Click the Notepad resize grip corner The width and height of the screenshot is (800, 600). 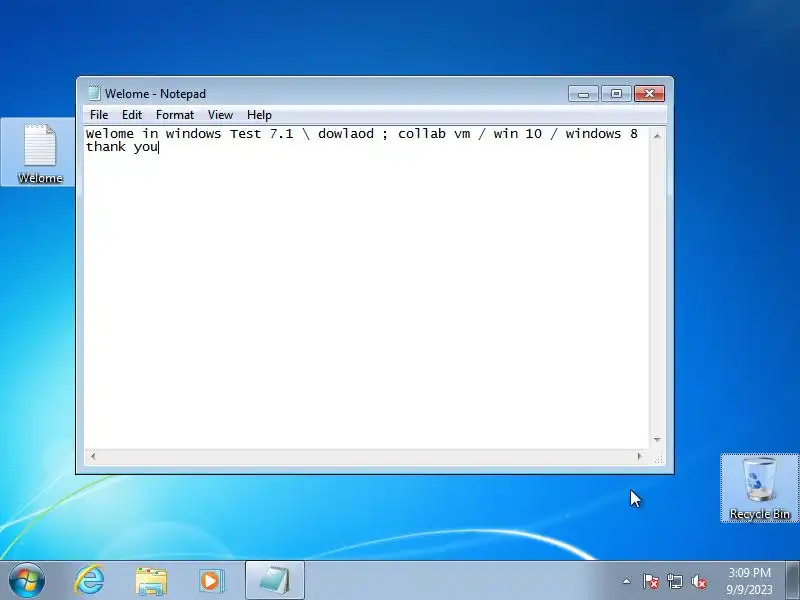tap(658, 459)
